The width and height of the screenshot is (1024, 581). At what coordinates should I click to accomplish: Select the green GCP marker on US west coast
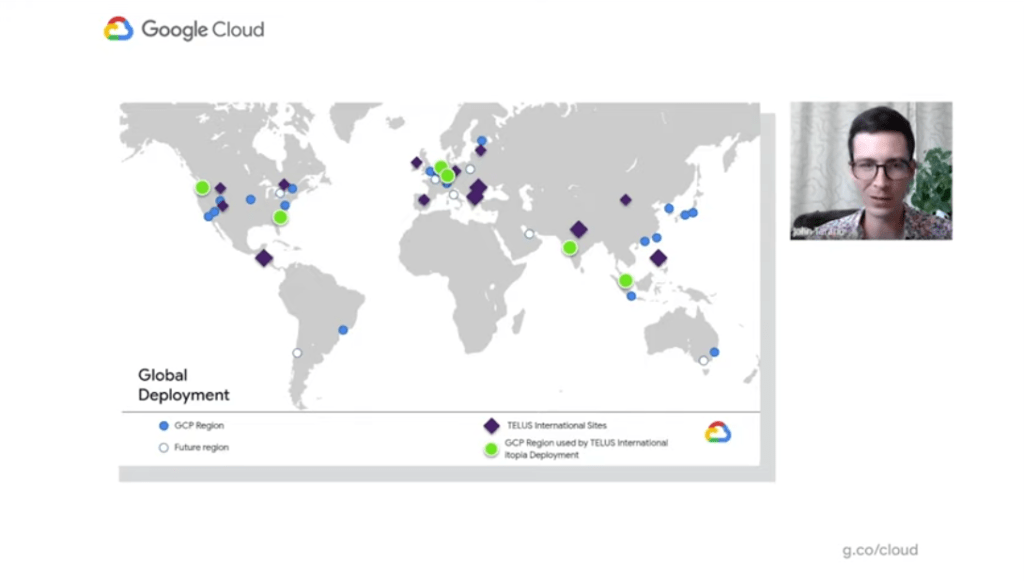[x=202, y=186]
